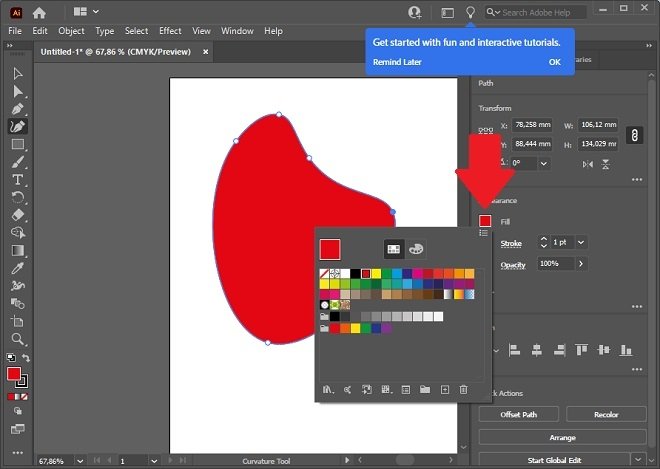Set paint mode to Gradient in toolbar

(18, 397)
